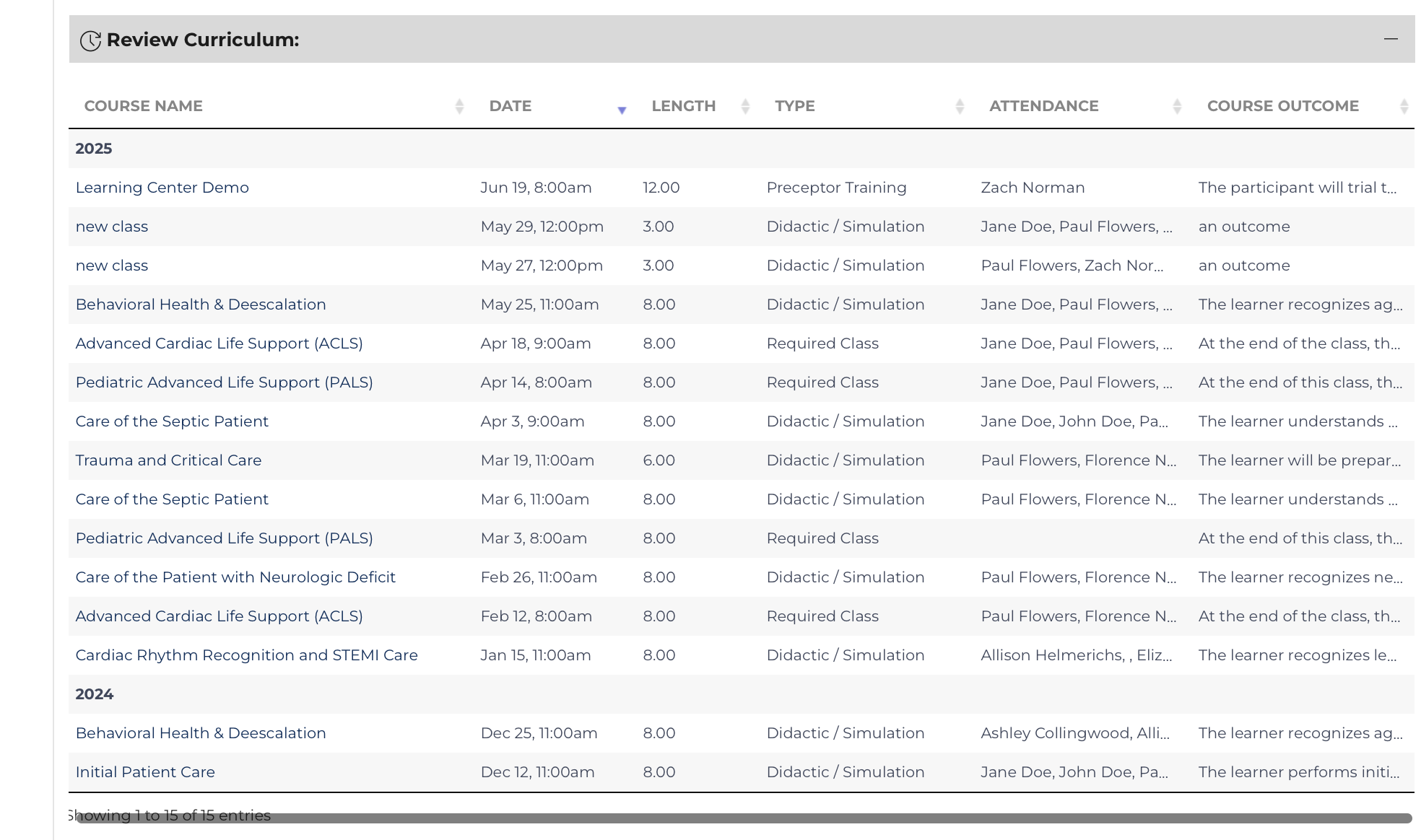
Task: Open Trauma and Critical Care course
Action: [x=169, y=460]
